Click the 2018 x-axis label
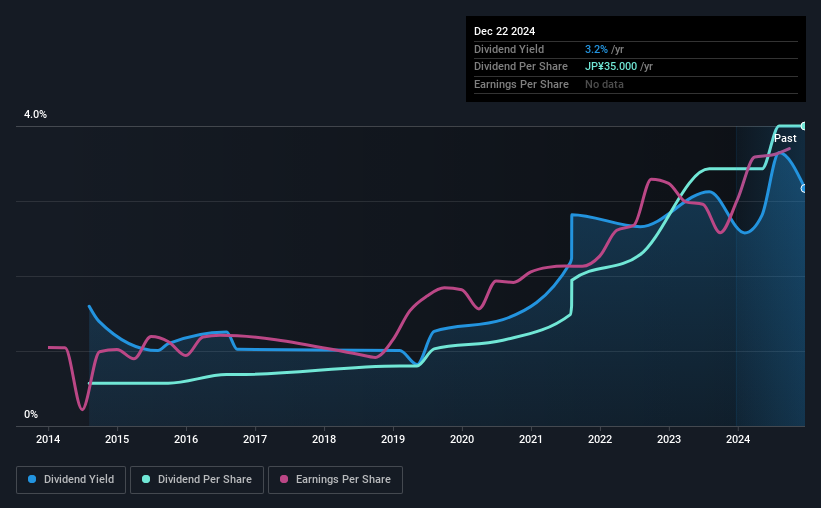Viewport: 821px width, 508px height. click(324, 439)
